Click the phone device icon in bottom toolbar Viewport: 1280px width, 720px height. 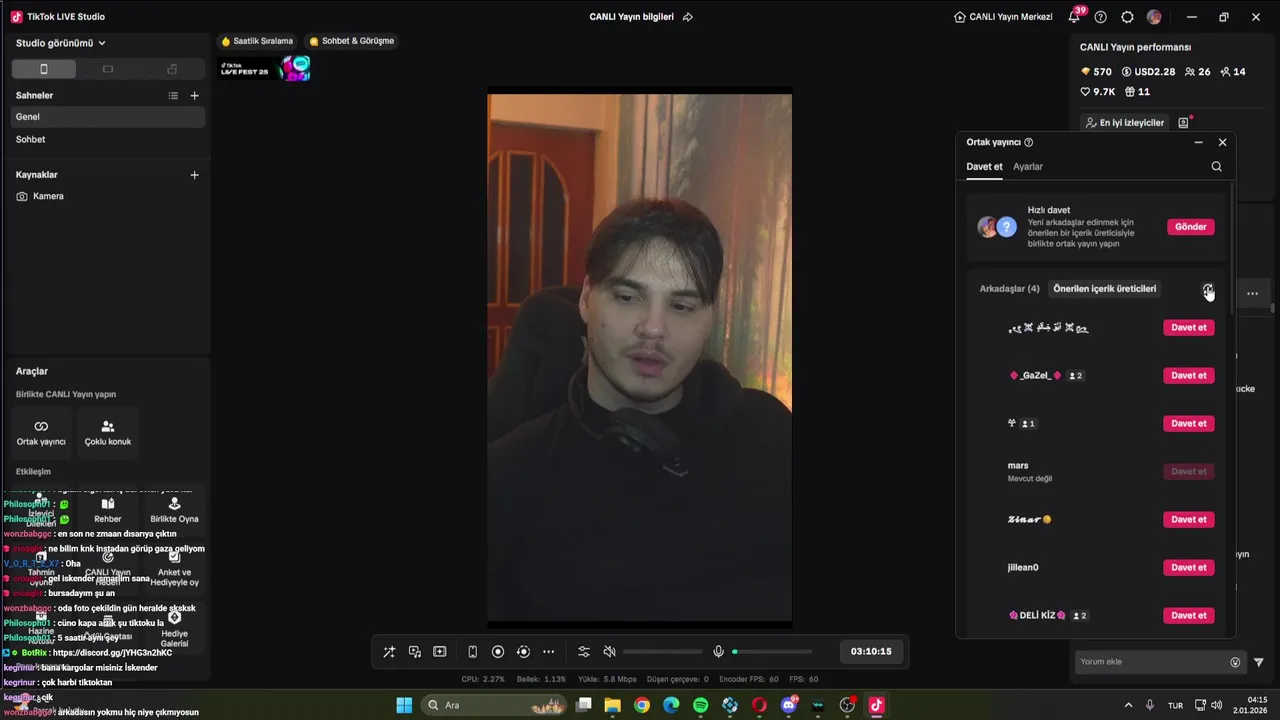pos(473,652)
